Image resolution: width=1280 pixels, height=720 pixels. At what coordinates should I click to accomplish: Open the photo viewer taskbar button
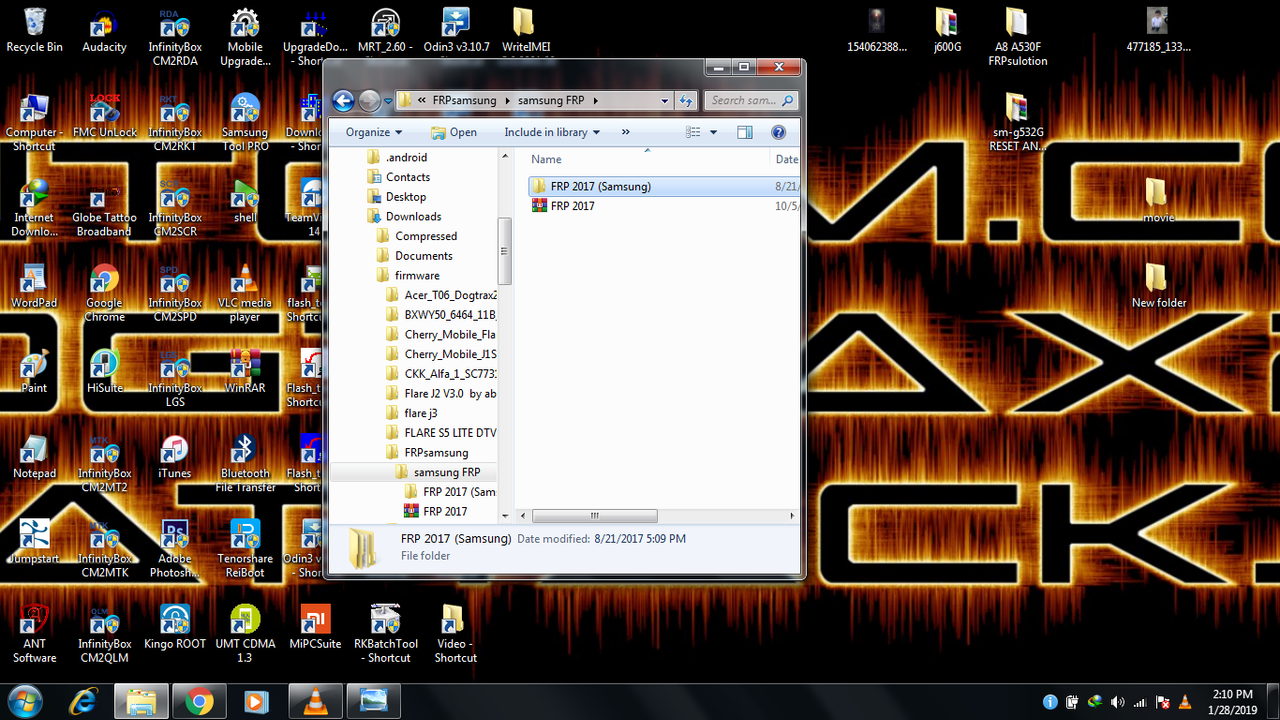tap(373, 702)
